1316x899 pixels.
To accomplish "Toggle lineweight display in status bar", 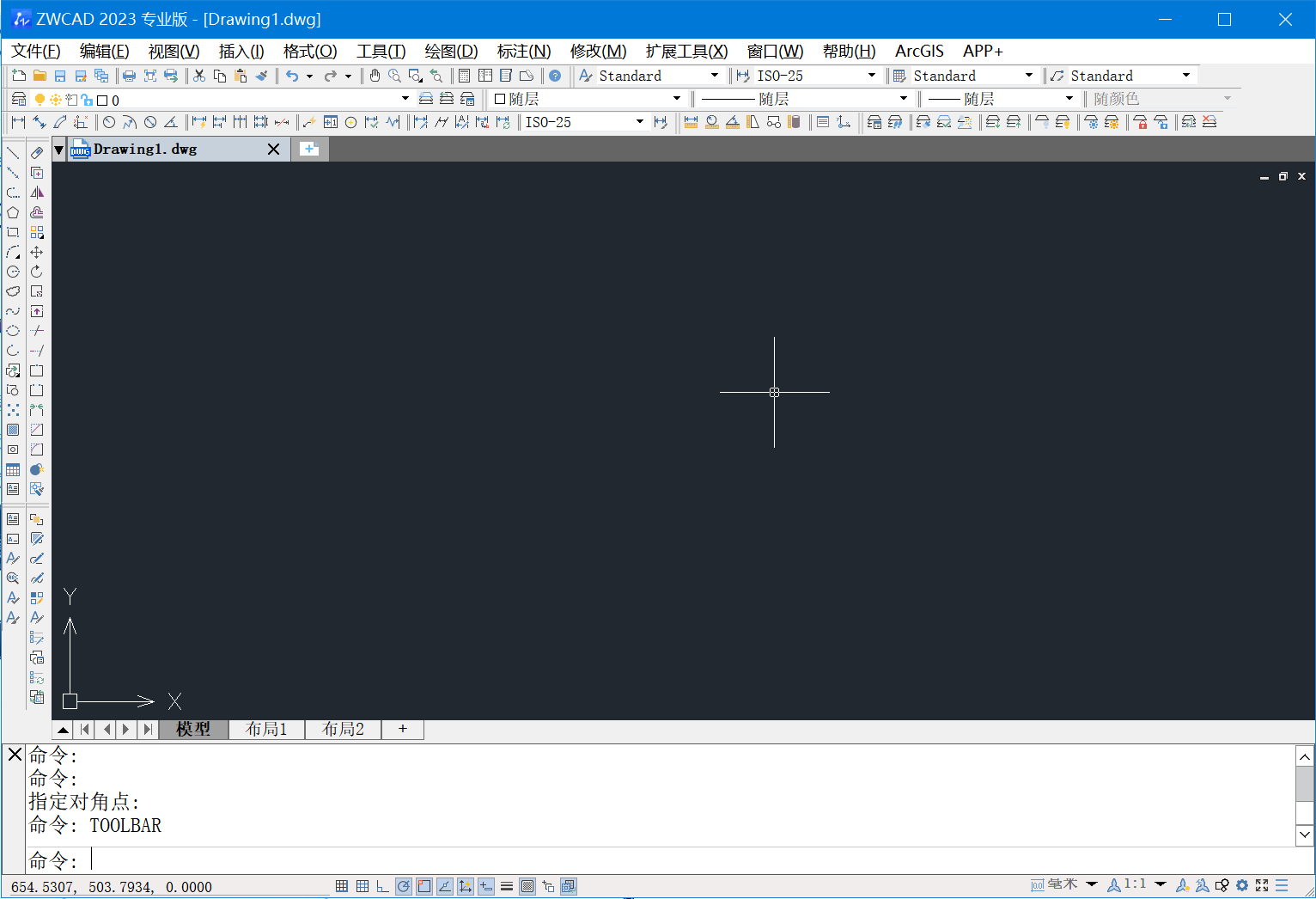I will 507,886.
